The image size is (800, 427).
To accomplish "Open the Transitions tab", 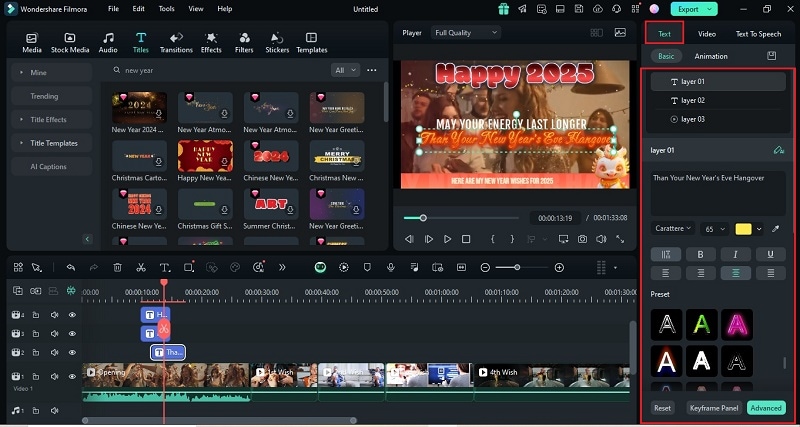I will (176, 43).
